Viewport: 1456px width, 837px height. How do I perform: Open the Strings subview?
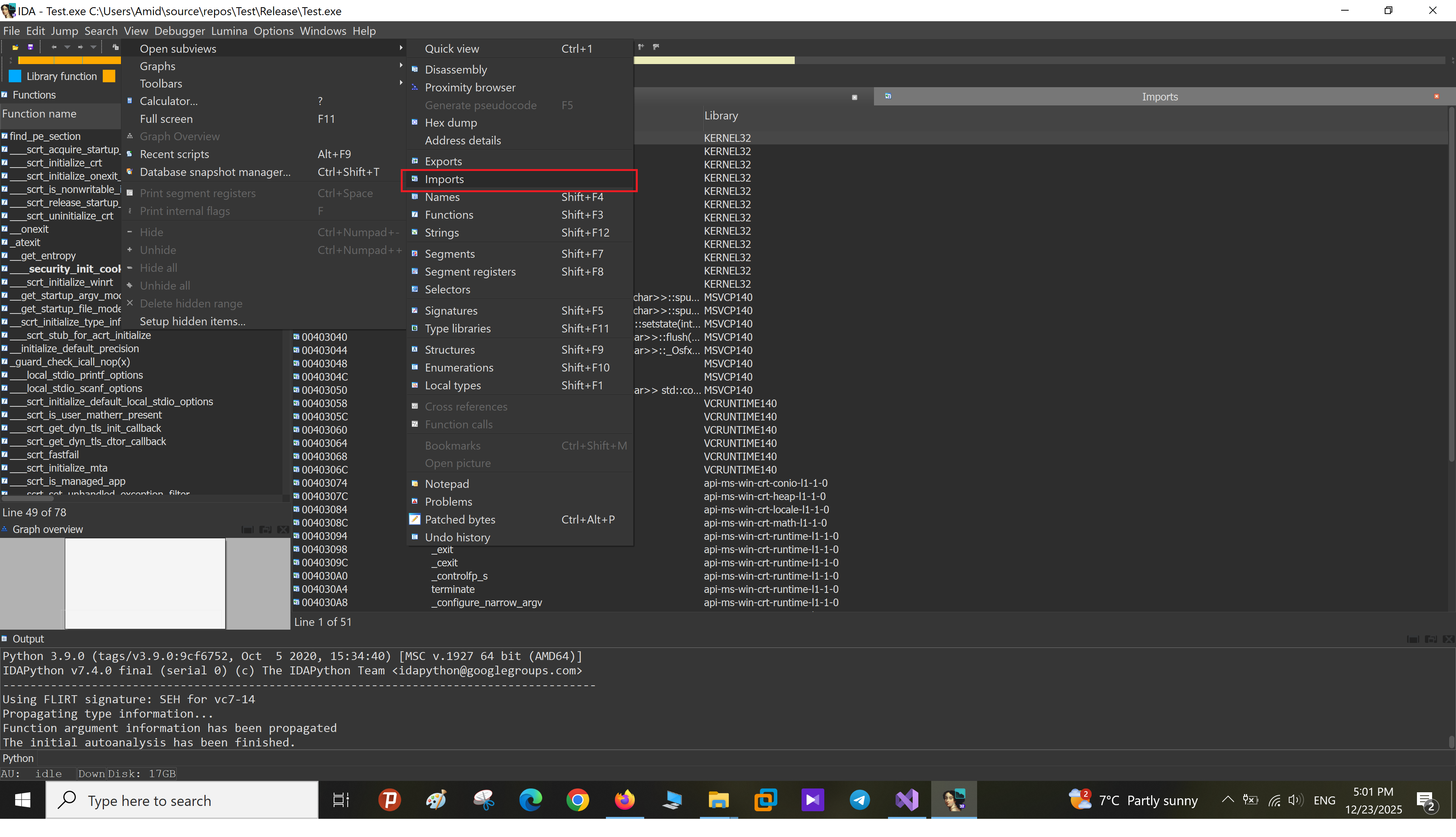tap(441, 232)
